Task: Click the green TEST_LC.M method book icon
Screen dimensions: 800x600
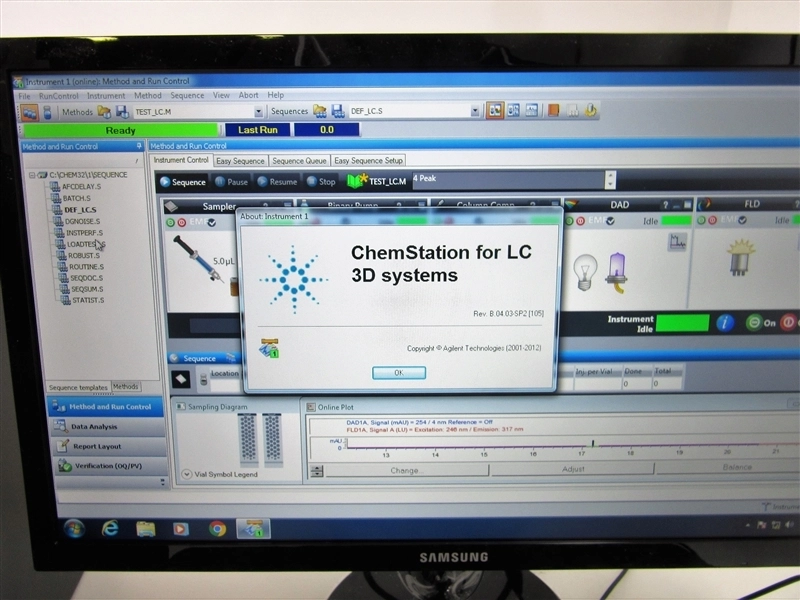Action: pos(357,181)
